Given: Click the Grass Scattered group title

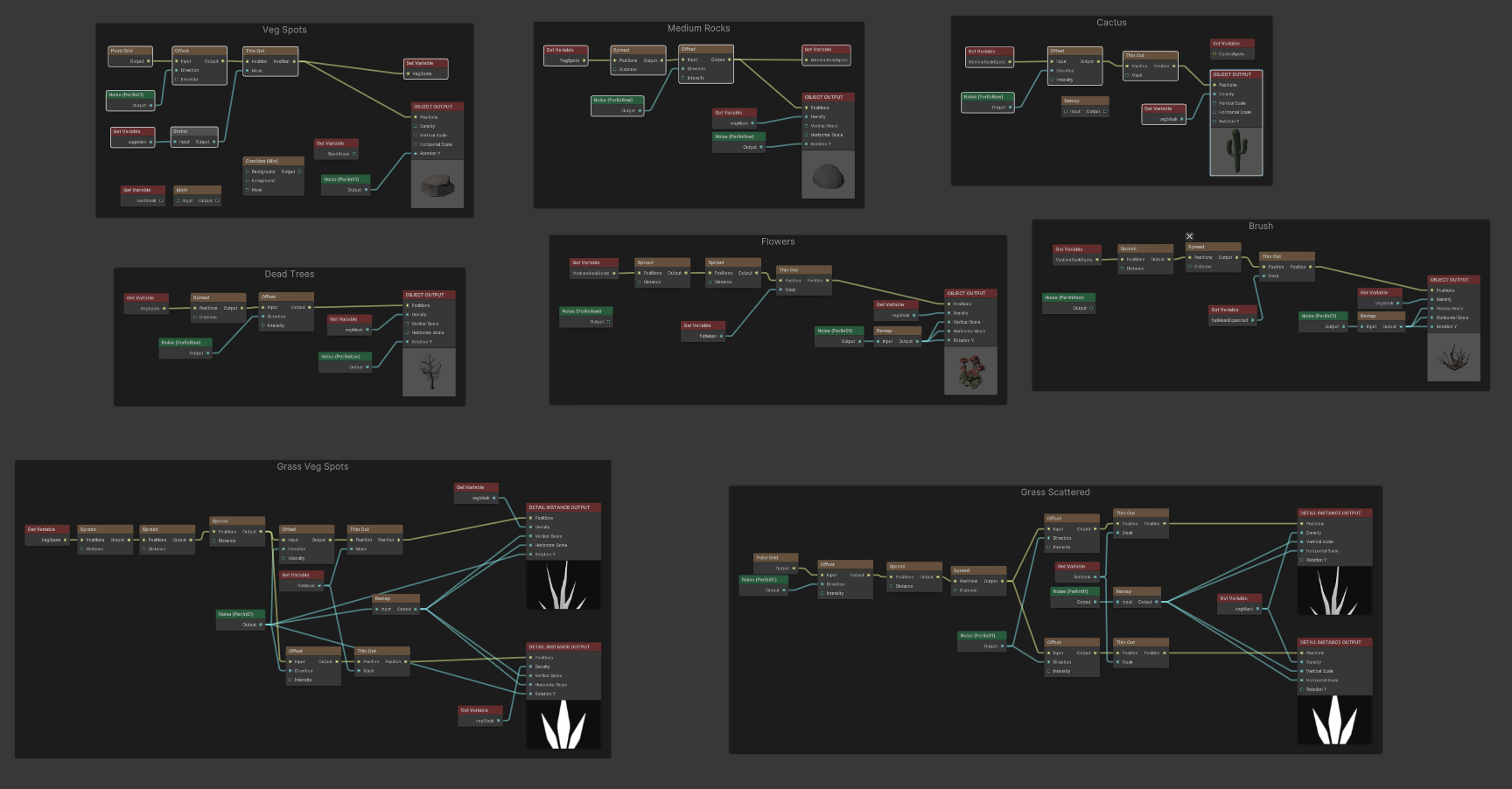Looking at the screenshot, I should coord(1055,492).
